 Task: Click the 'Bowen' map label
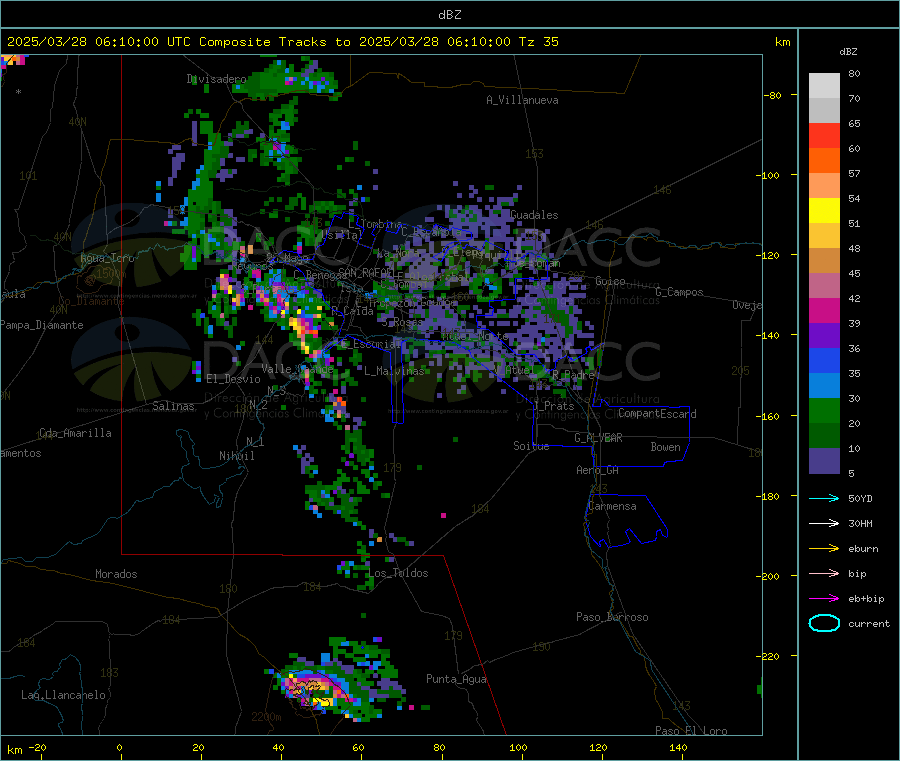[x=665, y=446]
